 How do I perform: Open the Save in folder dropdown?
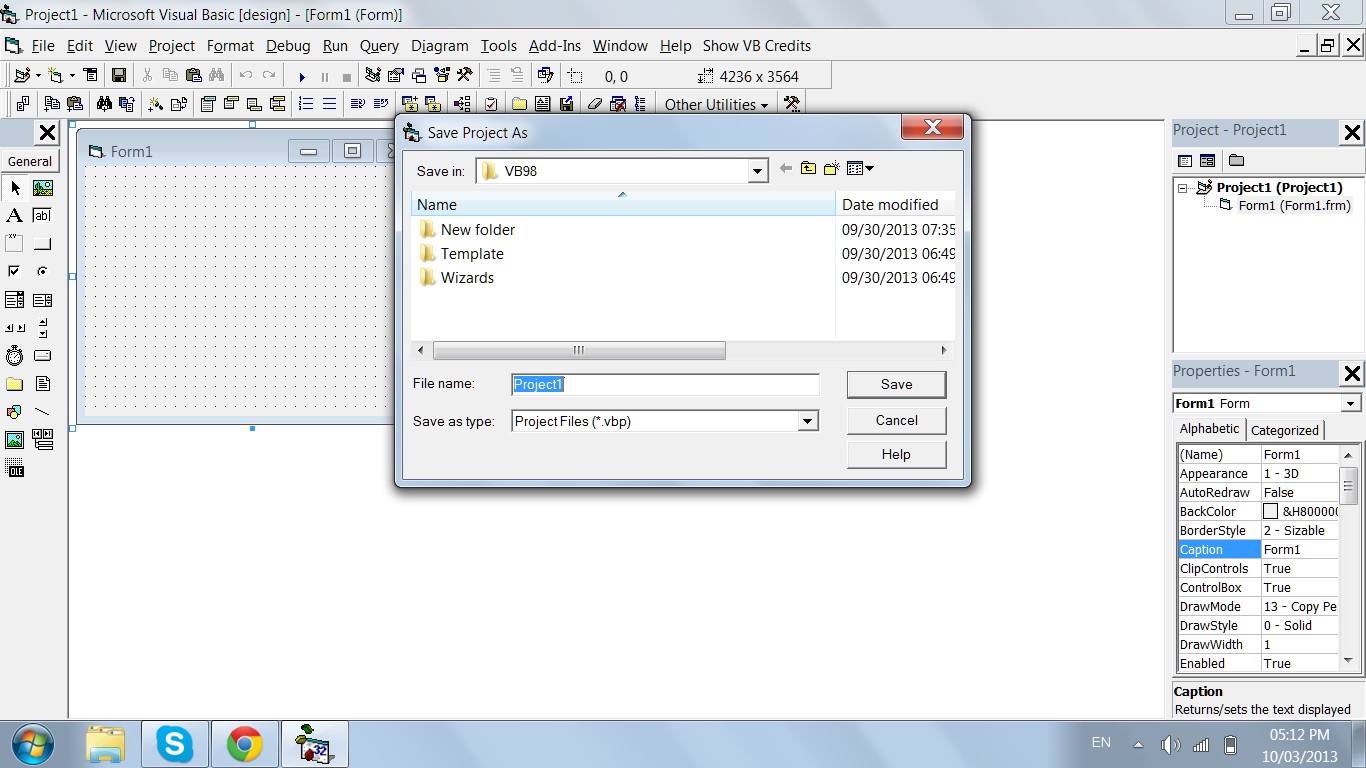tap(757, 171)
